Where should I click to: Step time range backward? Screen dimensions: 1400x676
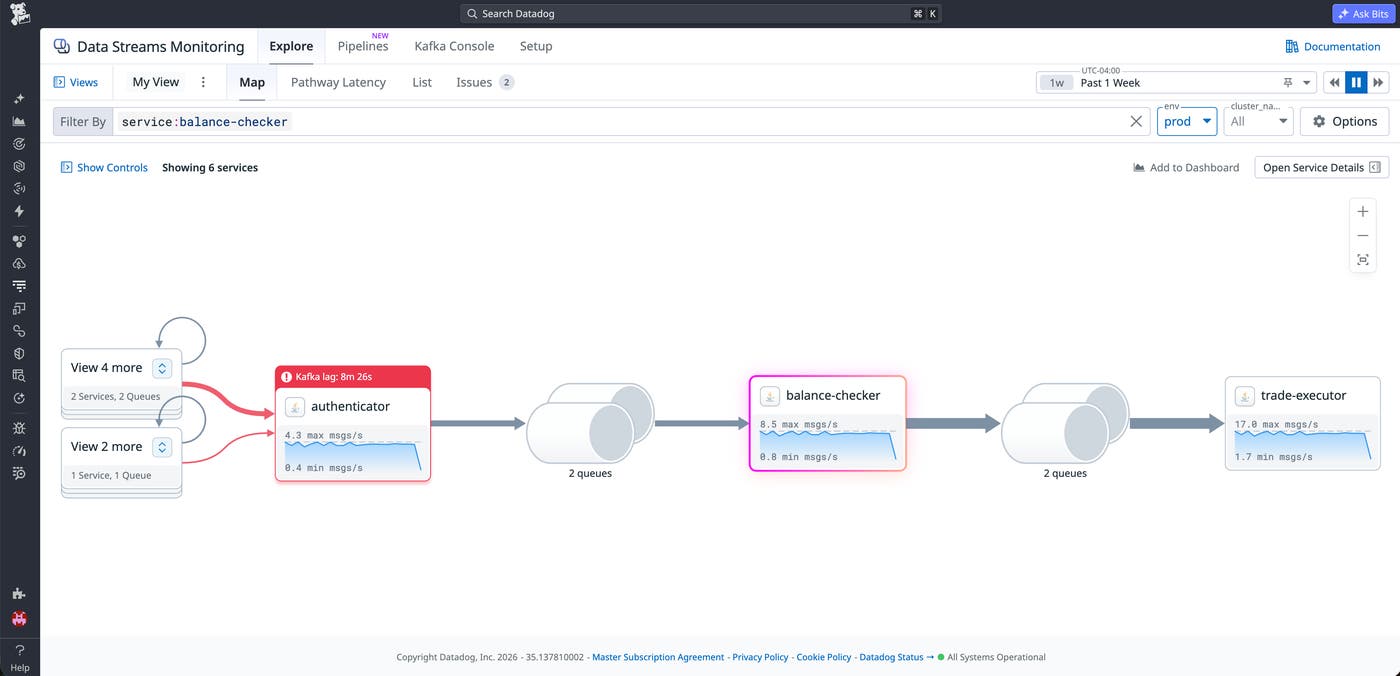1334,83
